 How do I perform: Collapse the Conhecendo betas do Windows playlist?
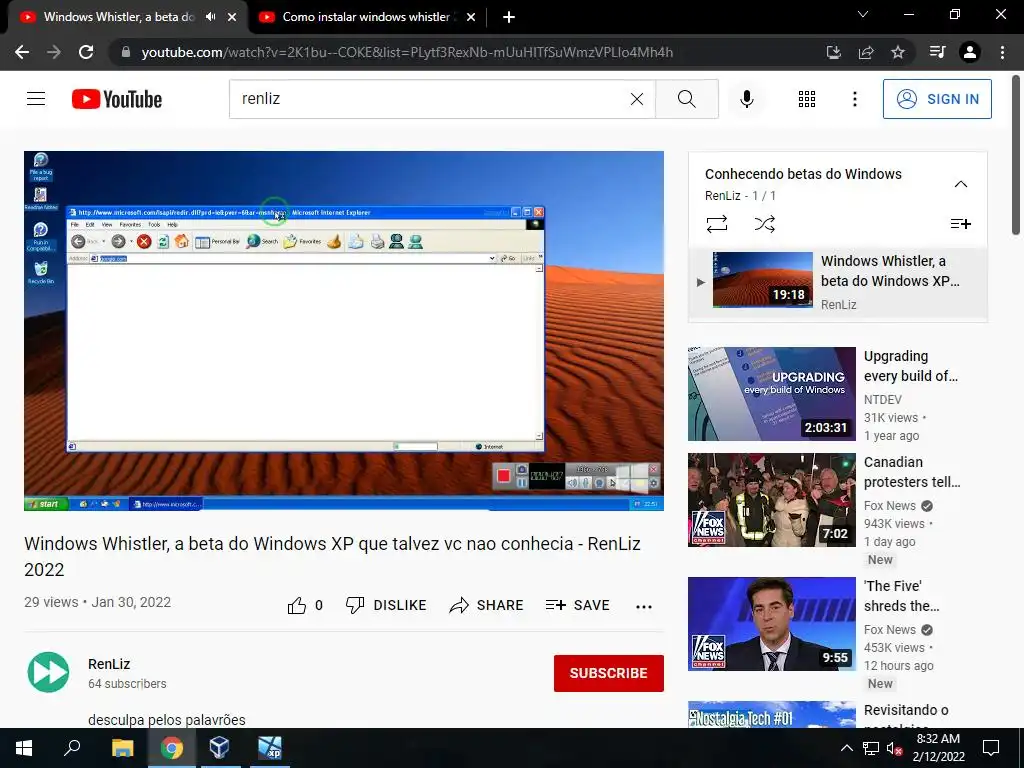tap(961, 184)
